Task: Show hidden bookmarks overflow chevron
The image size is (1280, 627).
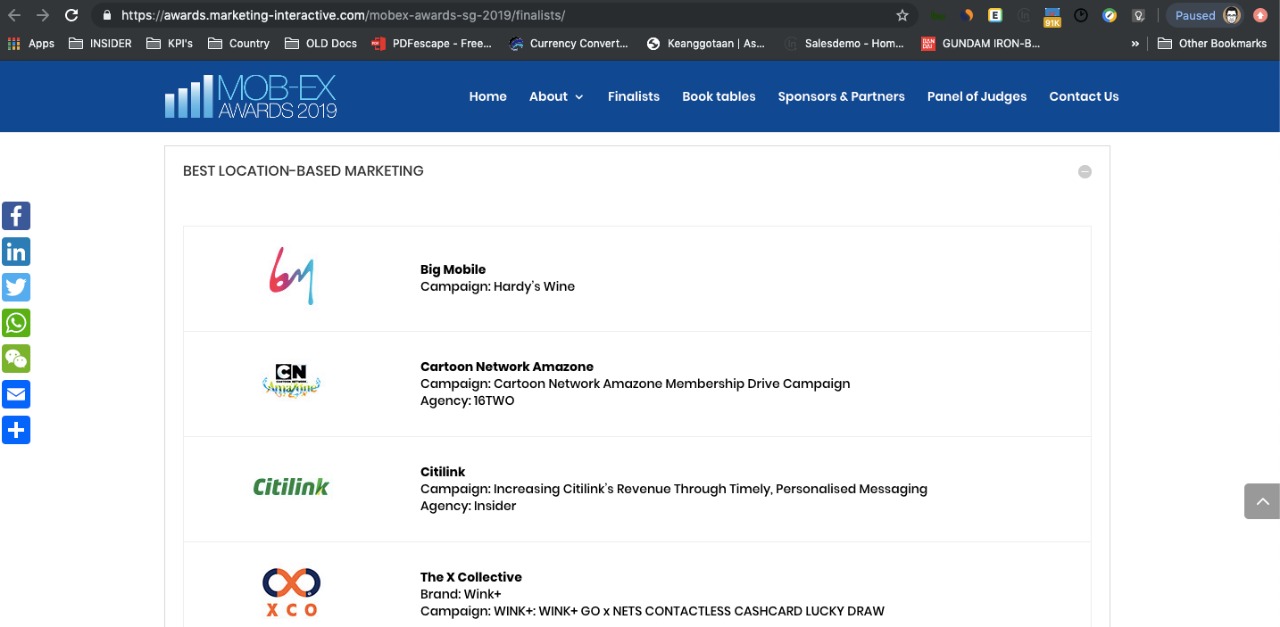Action: tap(1135, 44)
